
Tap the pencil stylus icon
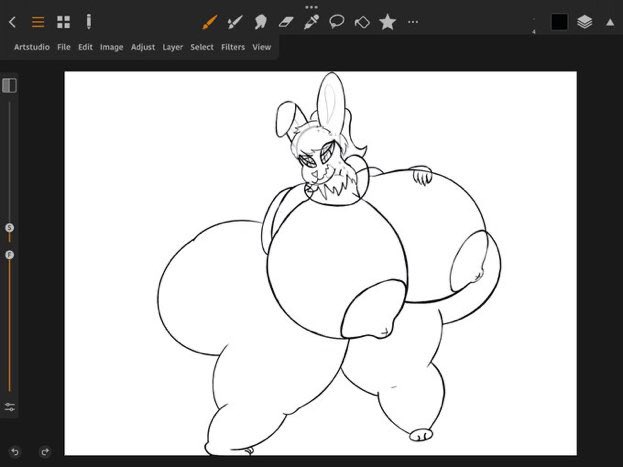[x=89, y=22]
